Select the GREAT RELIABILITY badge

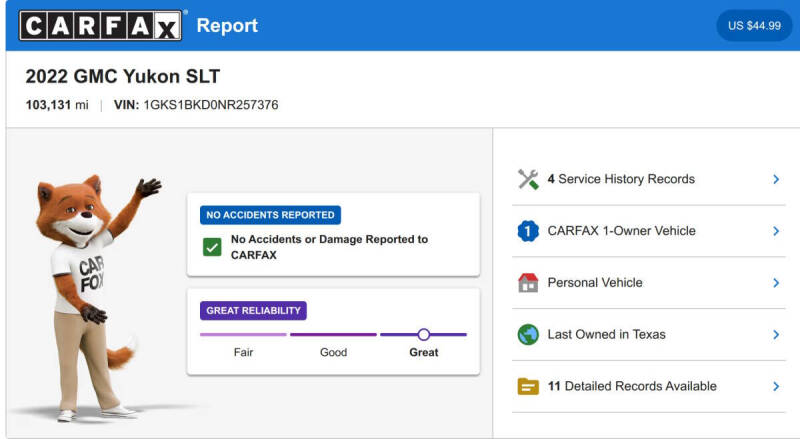click(x=254, y=310)
